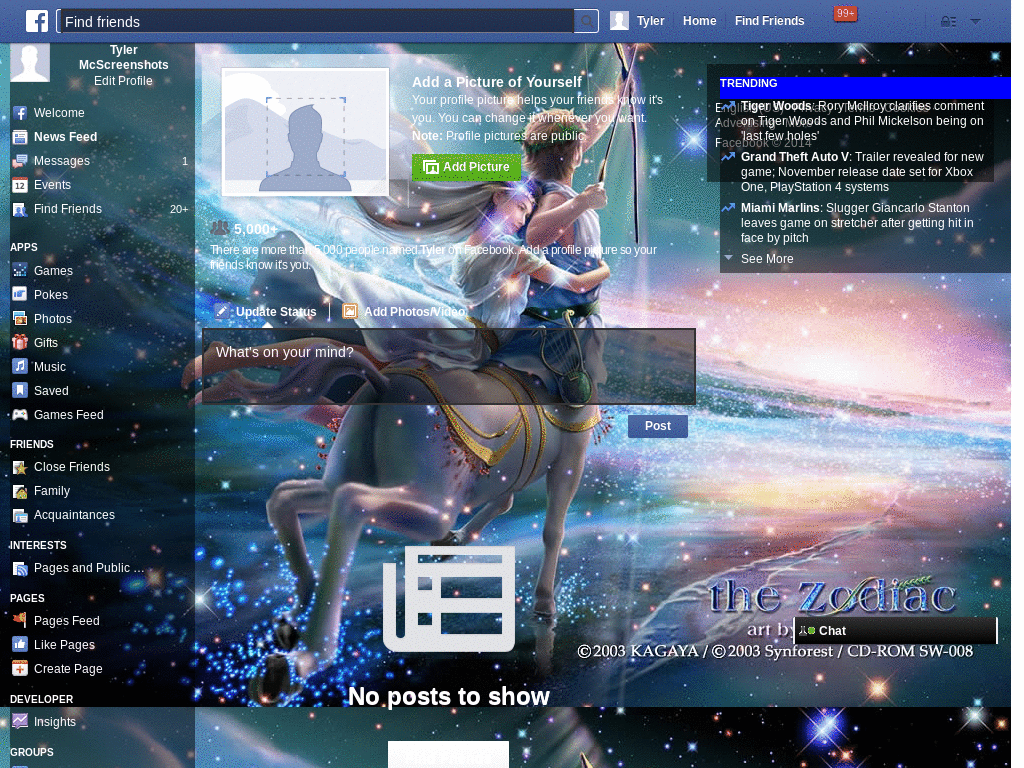Screen dimensions: 1024x768
Task: Click the Edit Profile link
Action: tap(123, 81)
